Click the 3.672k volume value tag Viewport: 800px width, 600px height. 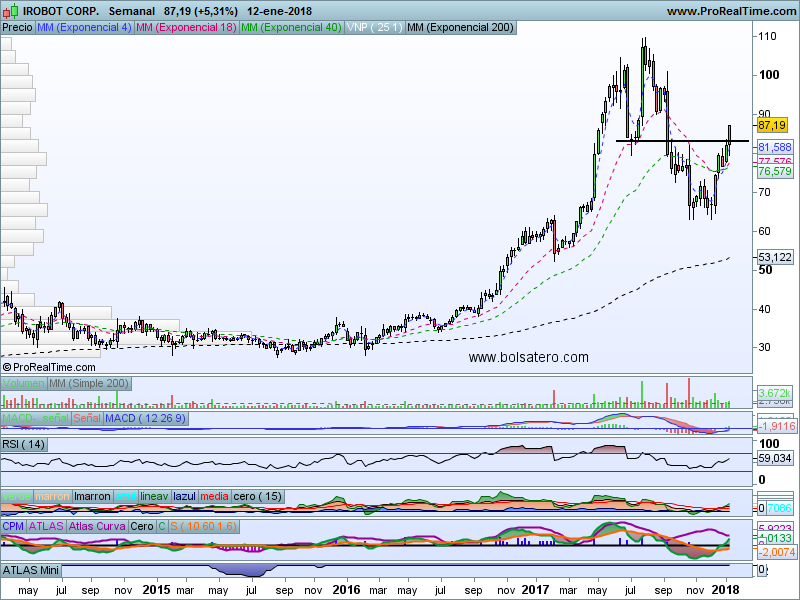pyautogui.click(x=774, y=393)
